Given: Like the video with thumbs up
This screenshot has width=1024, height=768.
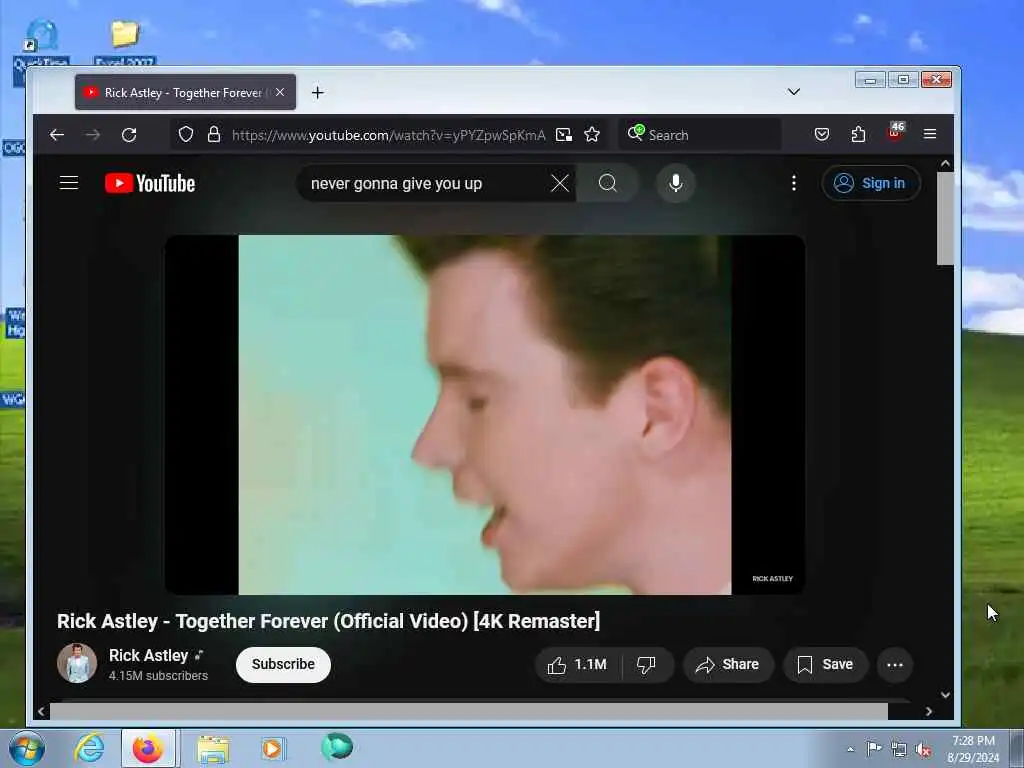Looking at the screenshot, I should click(577, 665).
